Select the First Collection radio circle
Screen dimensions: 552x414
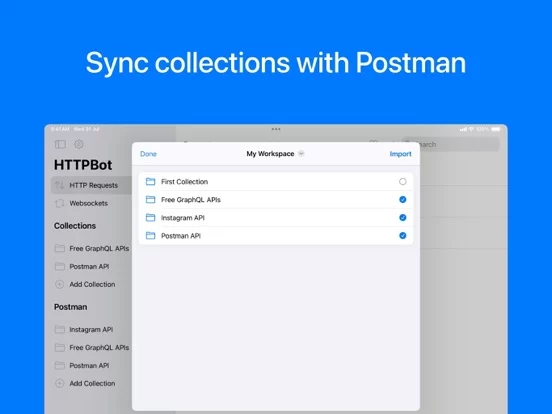(403, 182)
